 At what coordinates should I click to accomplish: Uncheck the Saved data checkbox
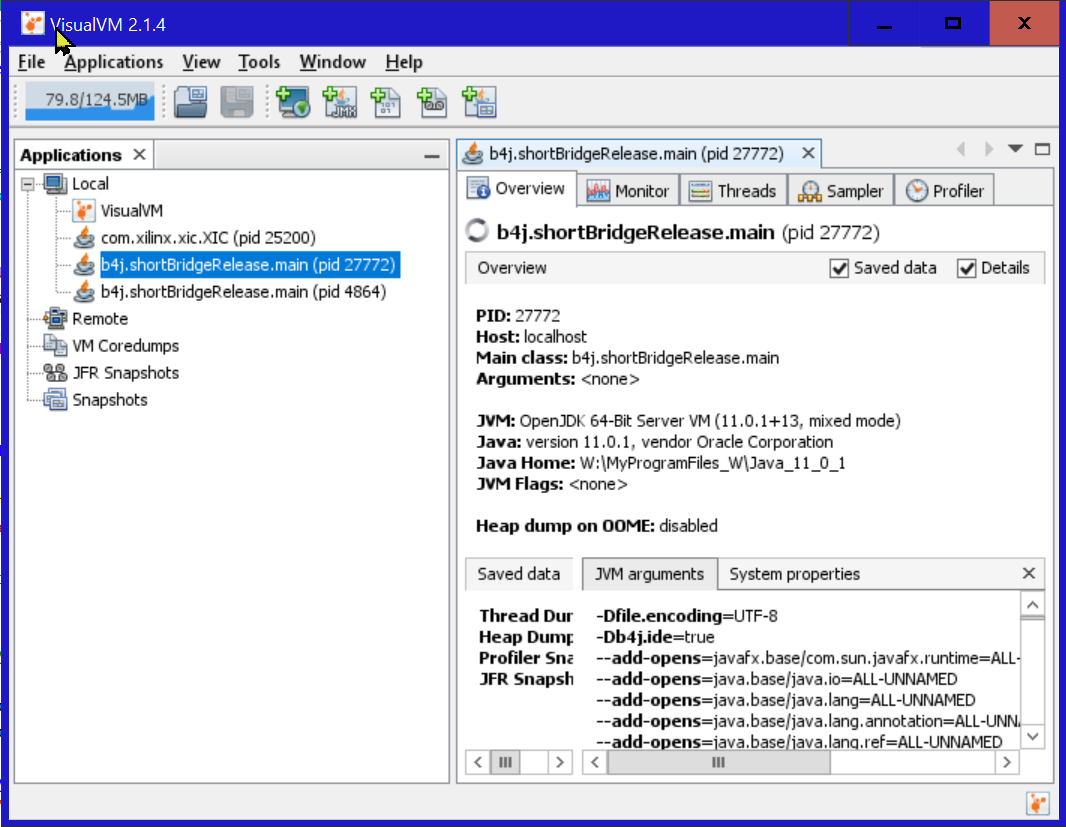pyautogui.click(x=839, y=268)
